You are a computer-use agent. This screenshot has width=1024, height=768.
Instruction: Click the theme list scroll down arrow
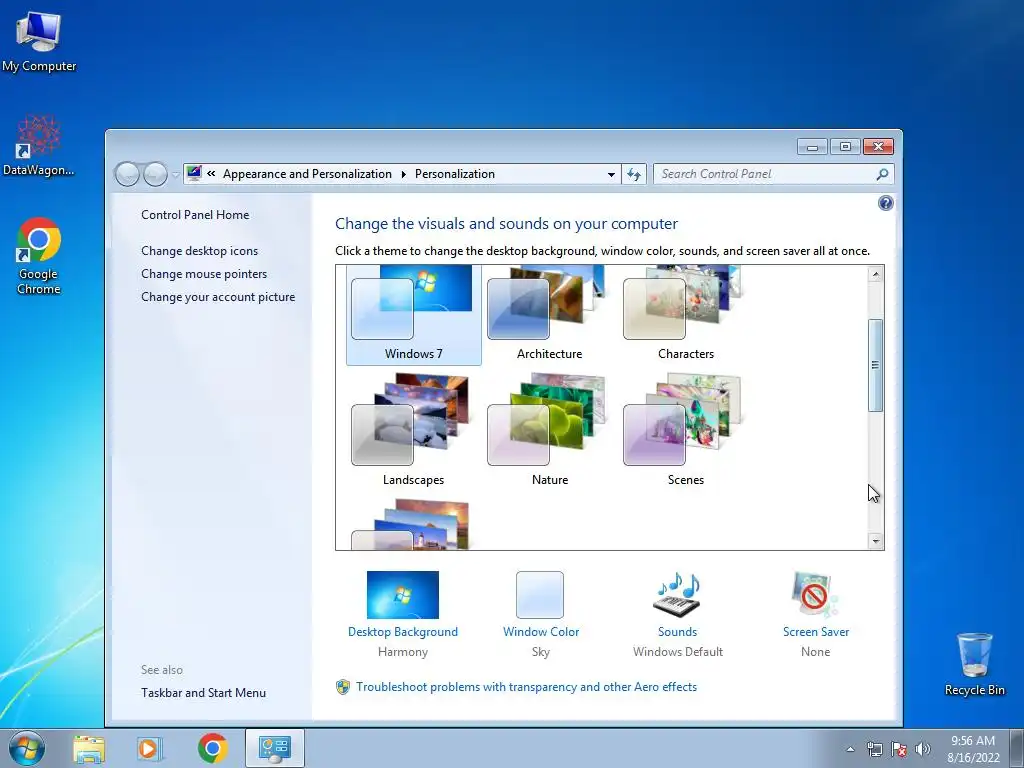point(875,541)
